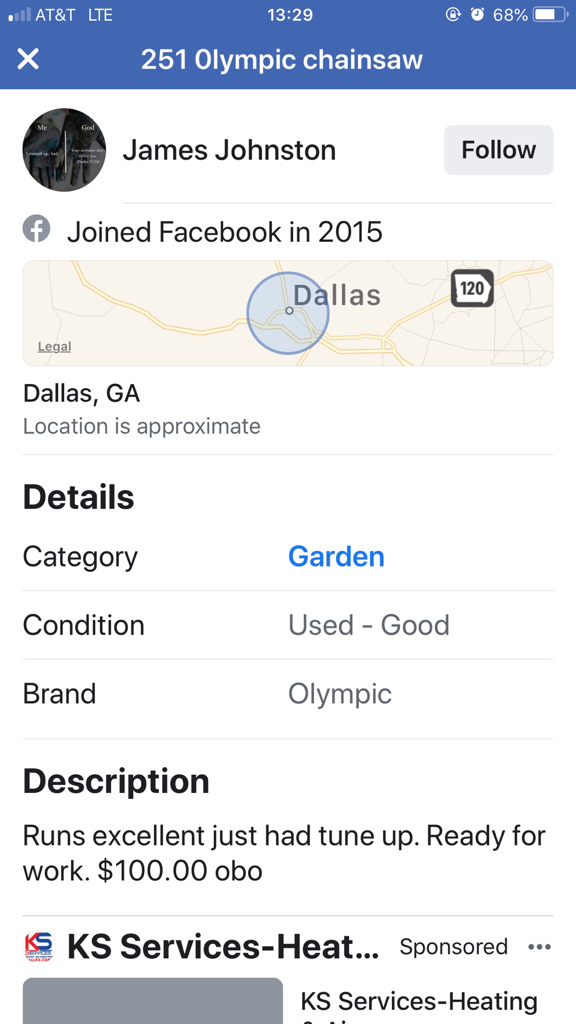
Task: Open the Garden category link
Action: tap(336, 556)
